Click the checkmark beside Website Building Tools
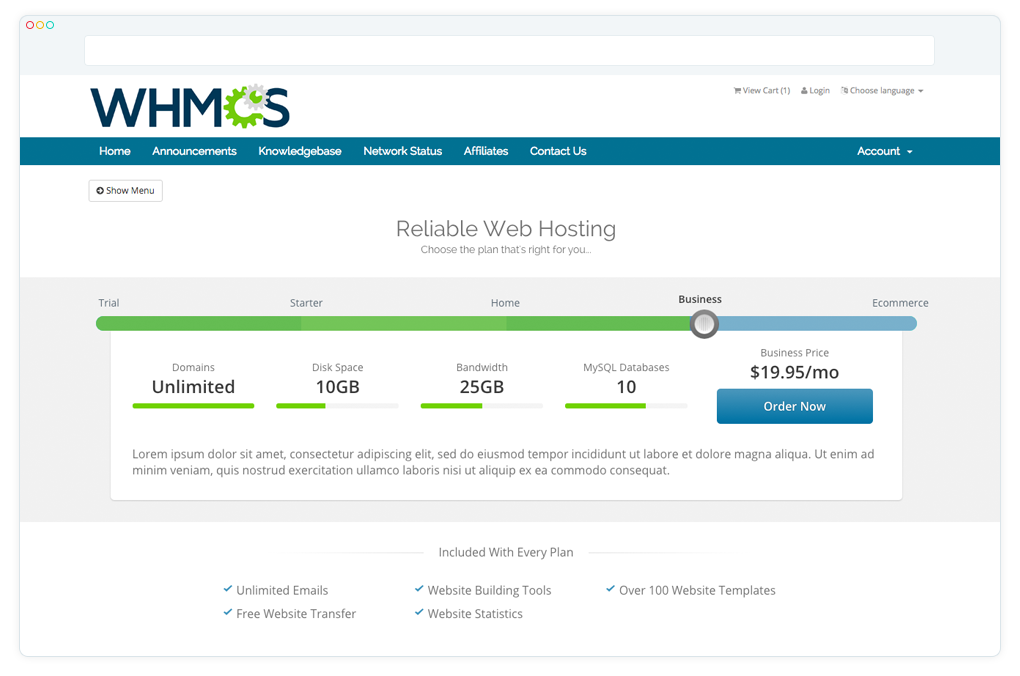The image size is (1020, 676). [419, 589]
